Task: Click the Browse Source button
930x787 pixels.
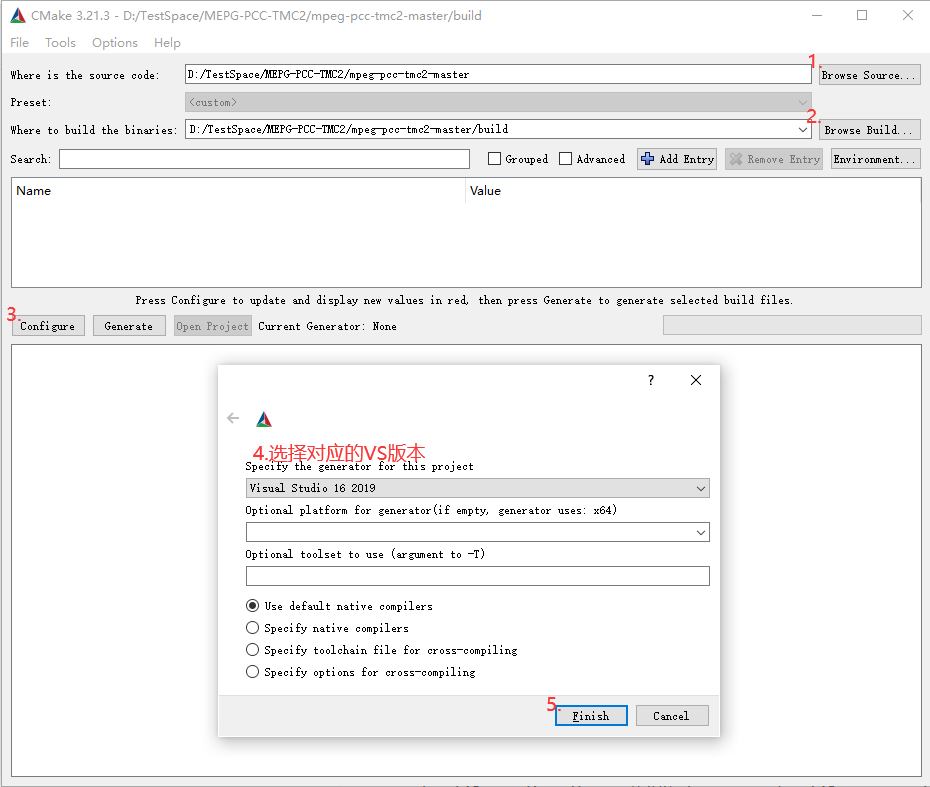Action: point(870,75)
